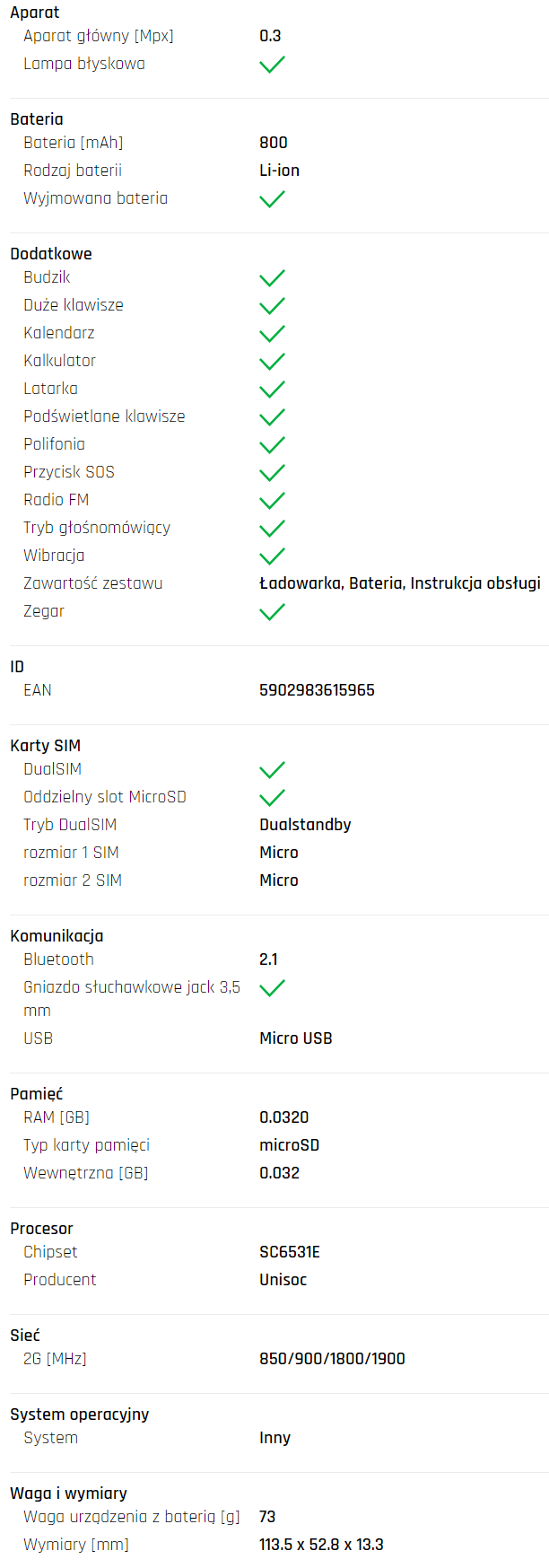Click the Wymiary value 113.5 x 52.8 x 13.3
The width and height of the screenshot is (549, 1568).
tap(321, 1545)
